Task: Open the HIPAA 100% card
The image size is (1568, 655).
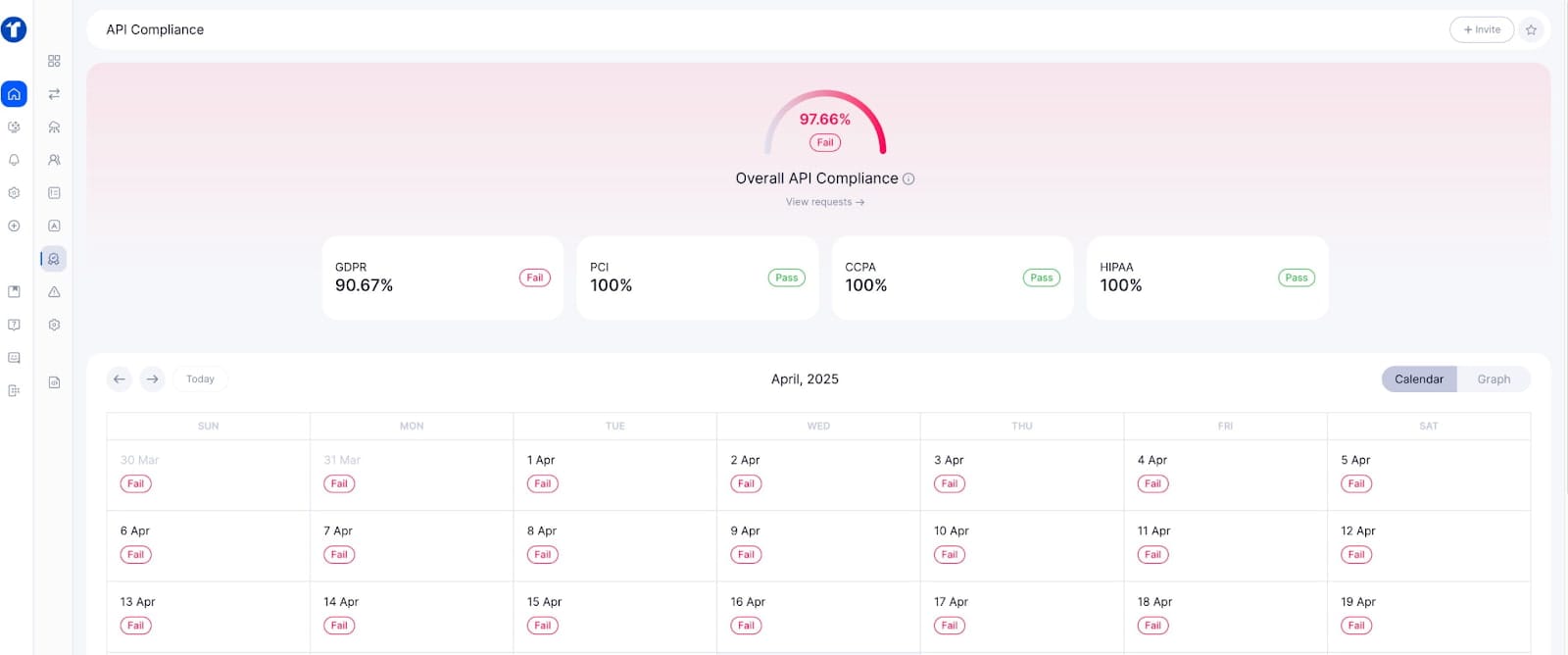Action: pyautogui.click(x=1207, y=277)
